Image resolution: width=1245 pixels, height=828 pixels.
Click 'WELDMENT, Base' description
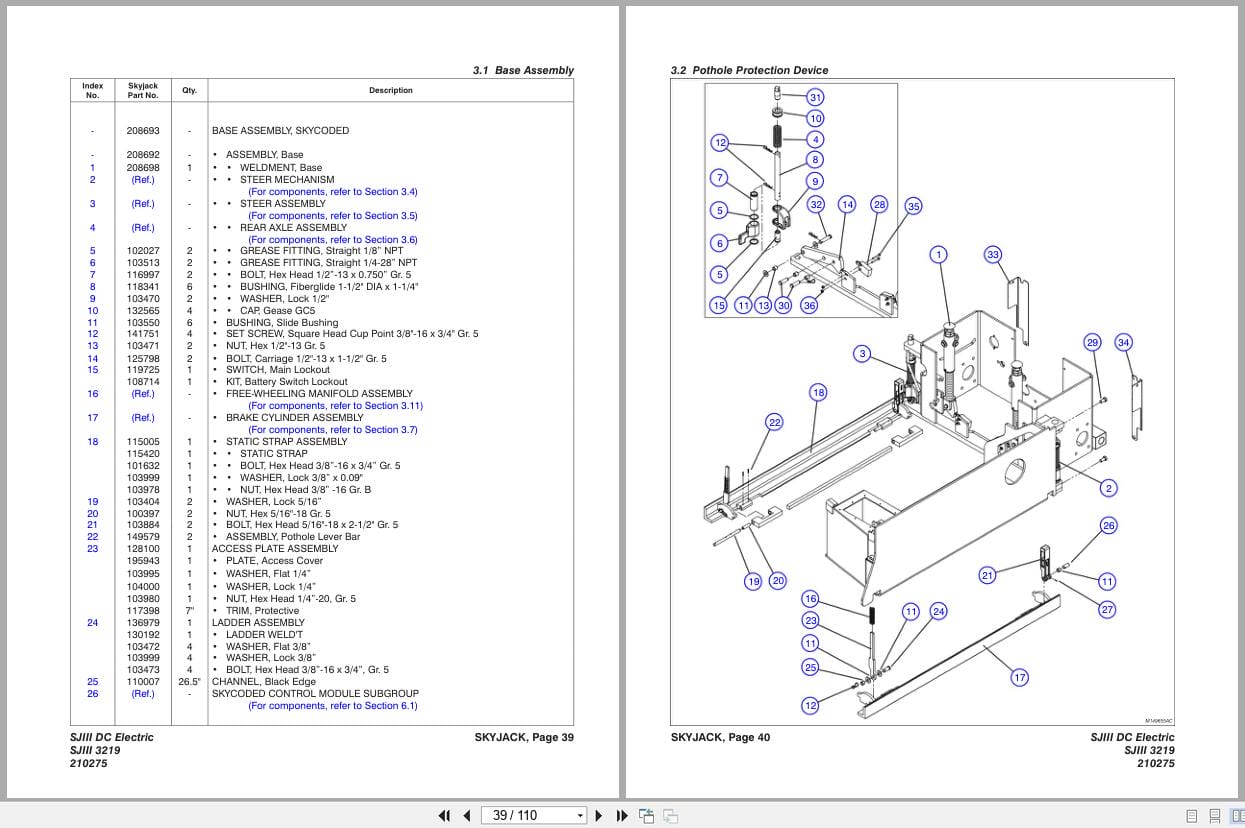pos(281,168)
